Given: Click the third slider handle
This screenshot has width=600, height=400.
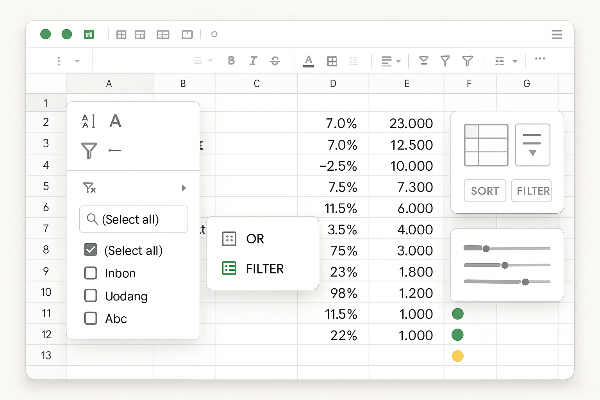Looking at the screenshot, I should click(x=525, y=282).
